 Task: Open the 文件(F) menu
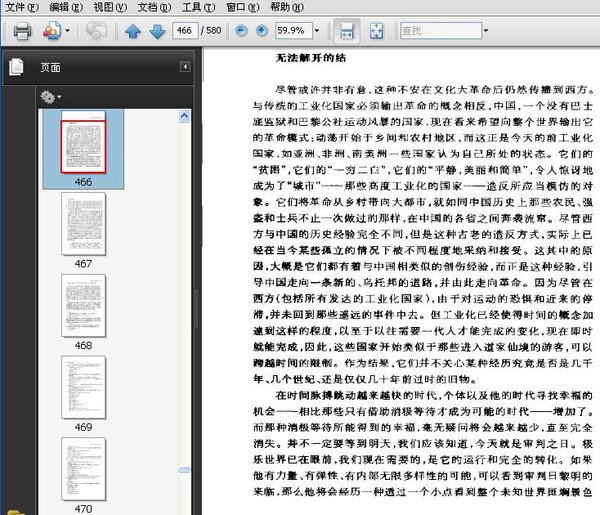pyautogui.click(x=20, y=7)
